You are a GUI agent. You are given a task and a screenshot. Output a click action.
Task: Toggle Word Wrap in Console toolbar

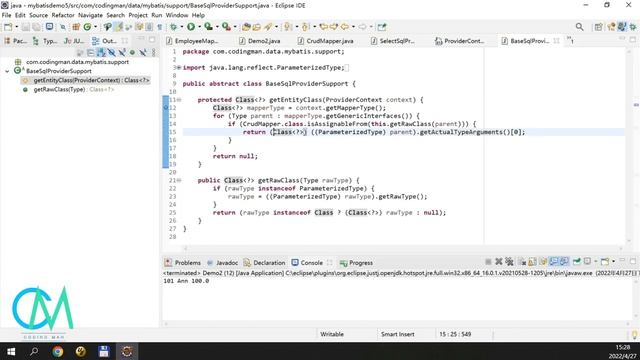click(x=543, y=262)
